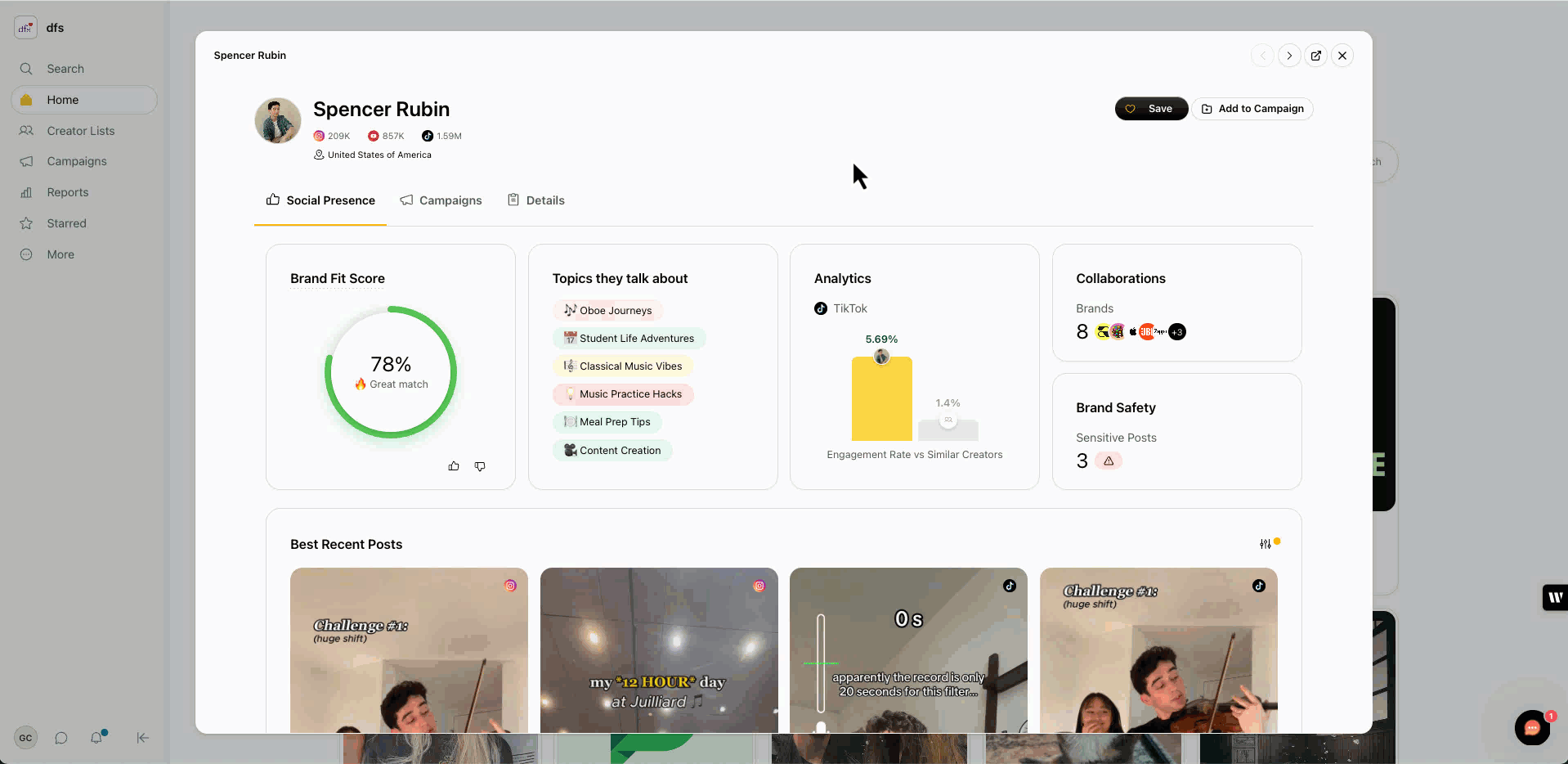Open chat messages icon in sidebar footer
The image size is (1568, 764).
(x=61, y=738)
